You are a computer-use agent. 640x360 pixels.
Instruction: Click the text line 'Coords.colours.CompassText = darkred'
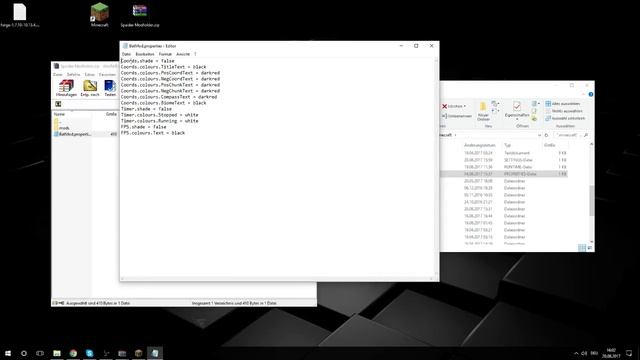(169, 97)
